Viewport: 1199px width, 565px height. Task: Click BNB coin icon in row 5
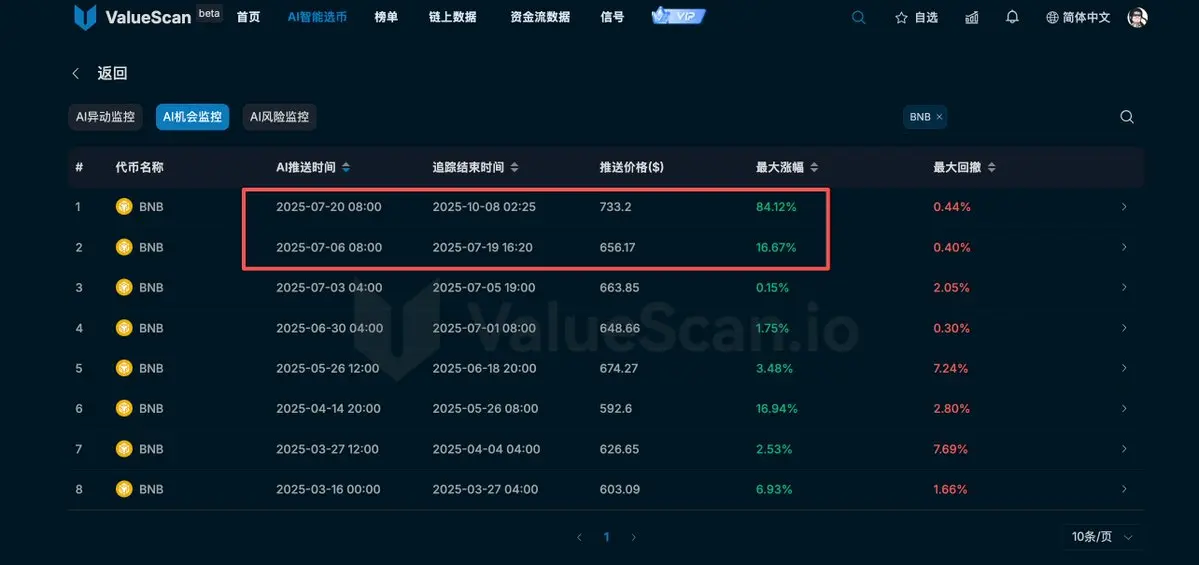[123, 368]
